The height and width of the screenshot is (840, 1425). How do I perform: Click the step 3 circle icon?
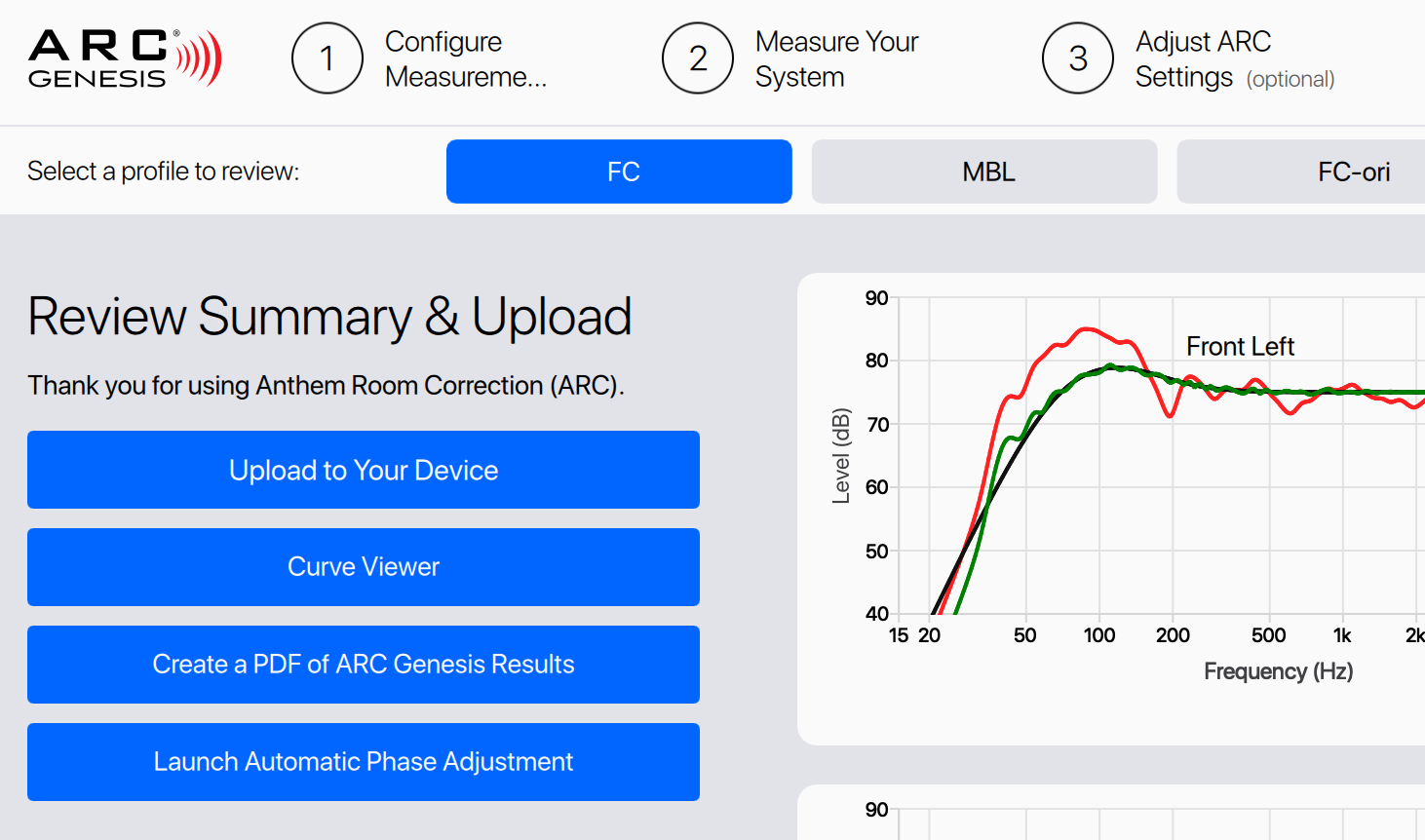[1078, 58]
